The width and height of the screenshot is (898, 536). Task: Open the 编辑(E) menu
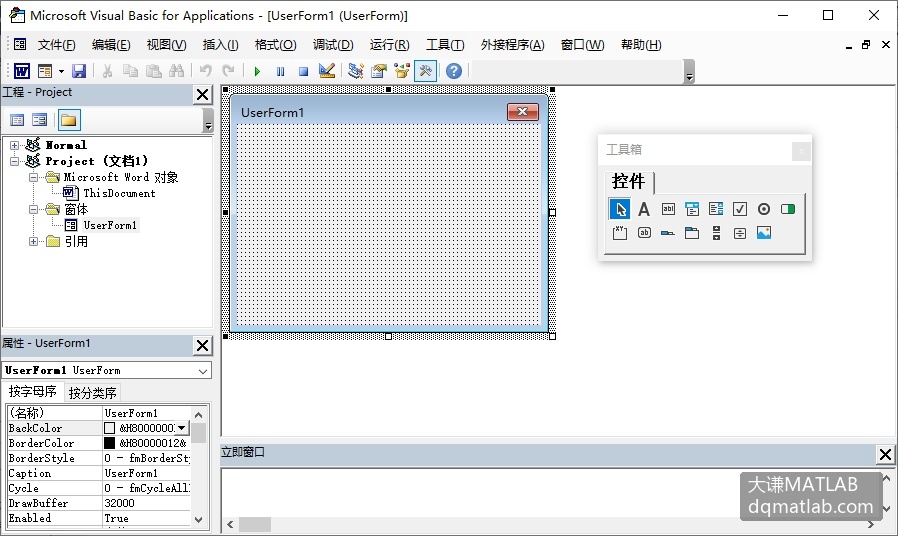point(111,45)
